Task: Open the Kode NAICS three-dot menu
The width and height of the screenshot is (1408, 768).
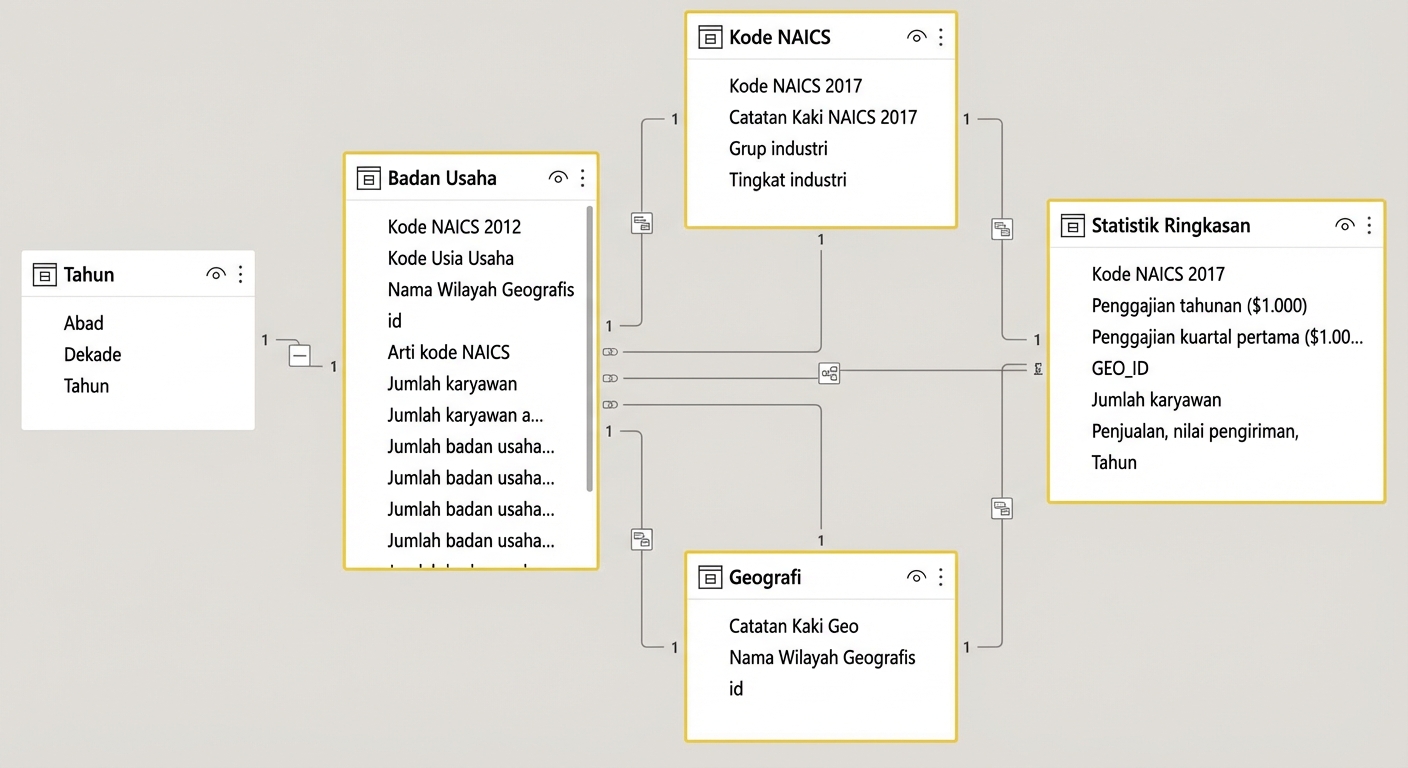Action: 940,36
